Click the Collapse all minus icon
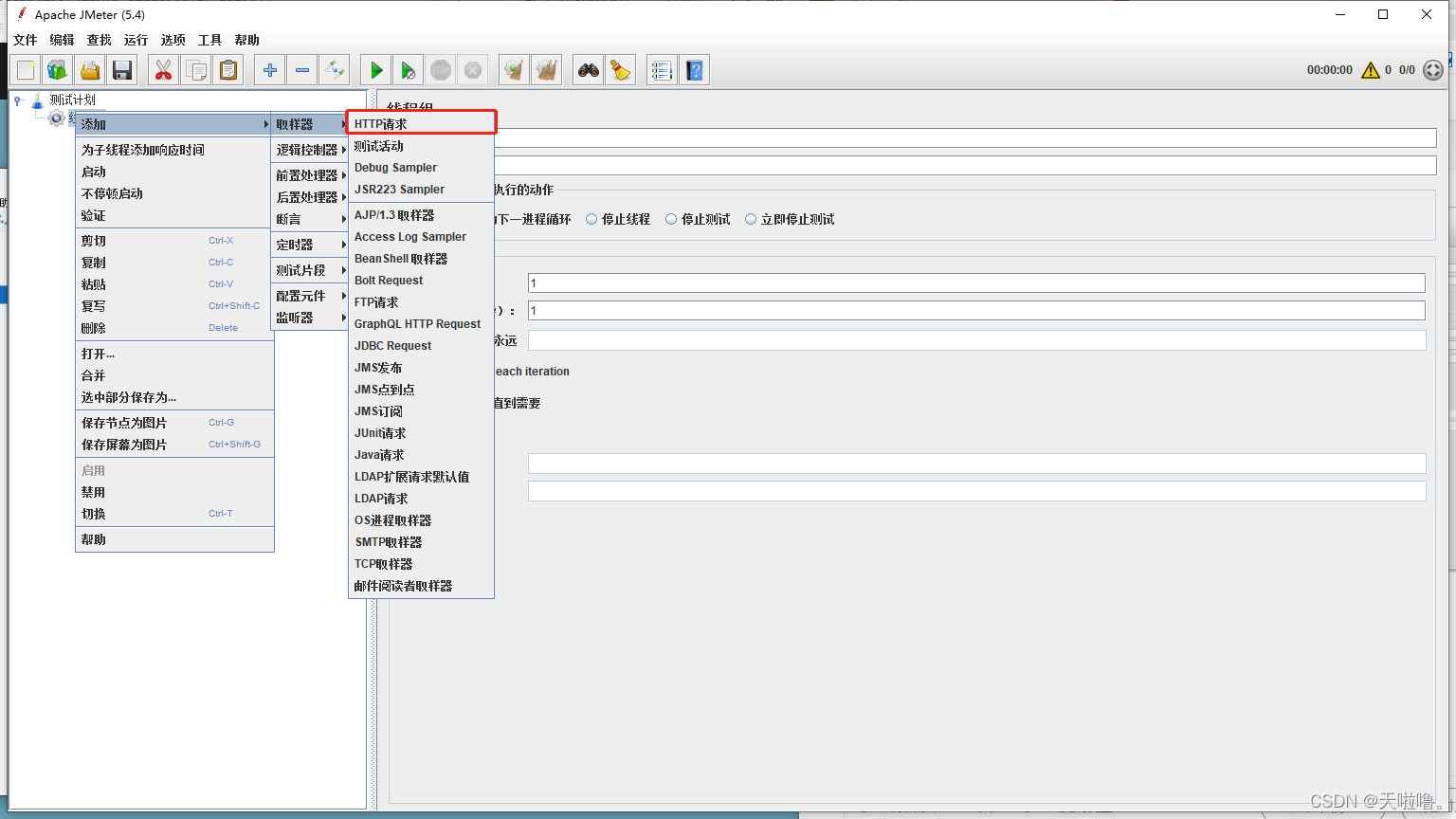 click(302, 70)
